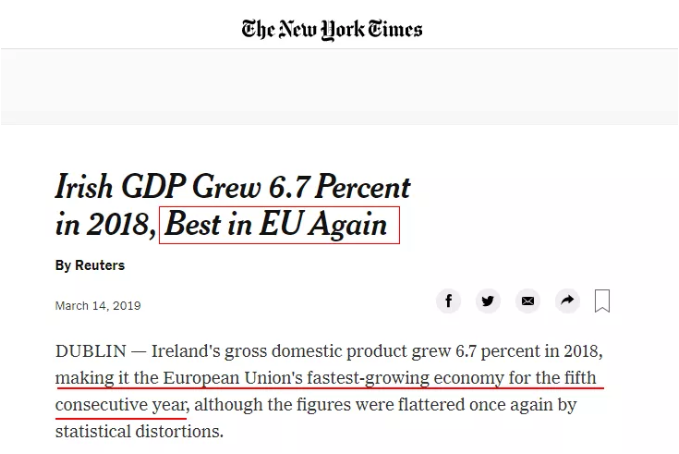Send the article by email

[527, 301]
